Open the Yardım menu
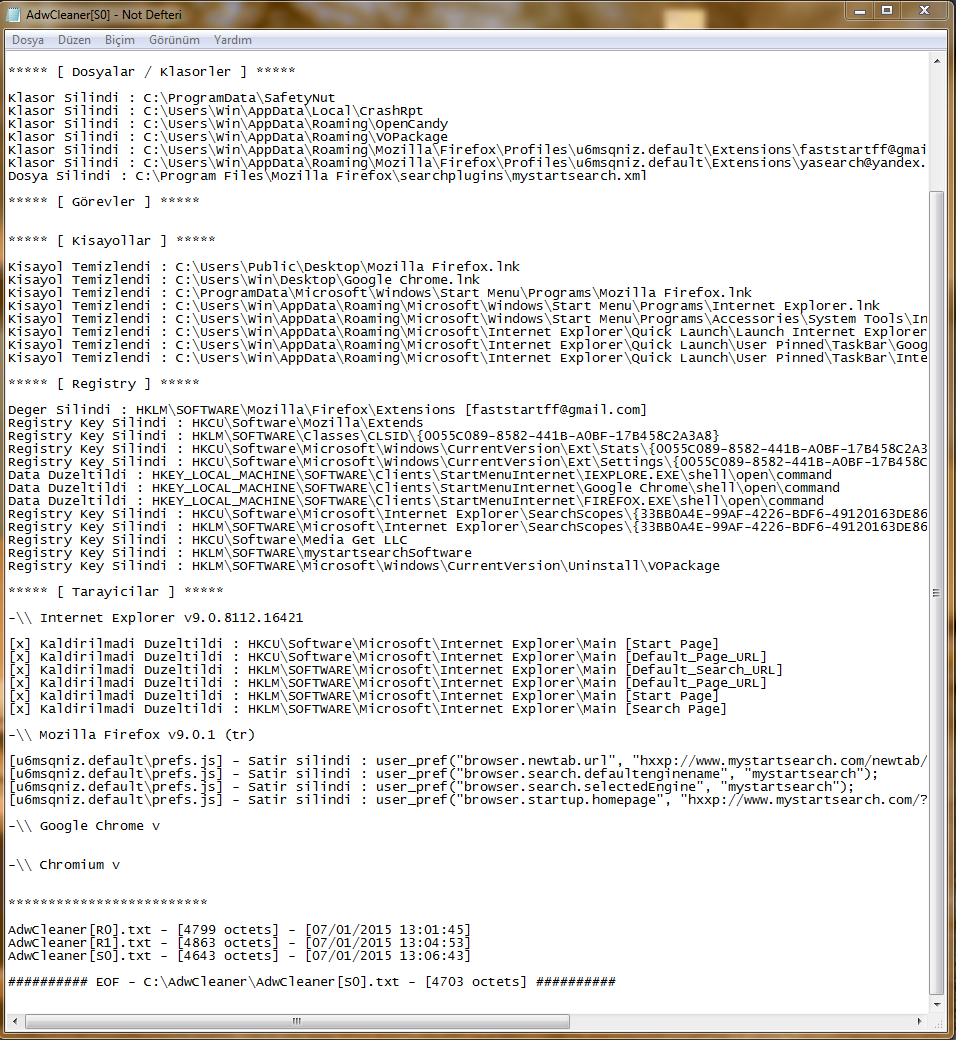Image resolution: width=956 pixels, height=1040 pixels. (x=233, y=40)
